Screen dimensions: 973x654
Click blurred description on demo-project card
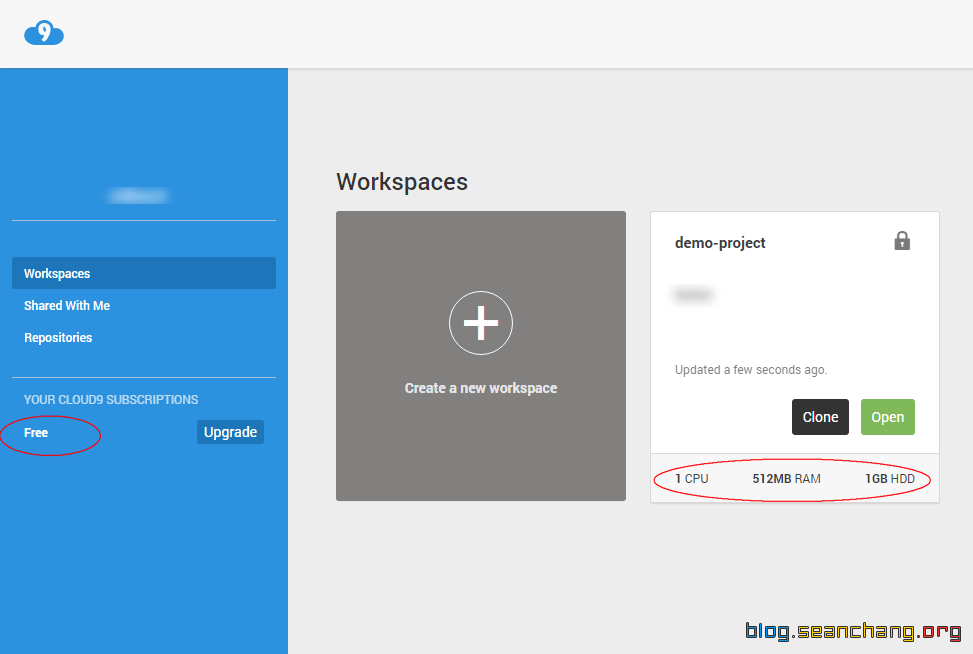click(x=693, y=295)
